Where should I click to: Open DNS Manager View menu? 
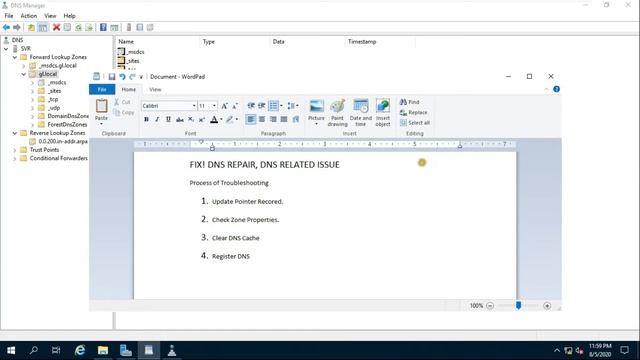(50, 16)
